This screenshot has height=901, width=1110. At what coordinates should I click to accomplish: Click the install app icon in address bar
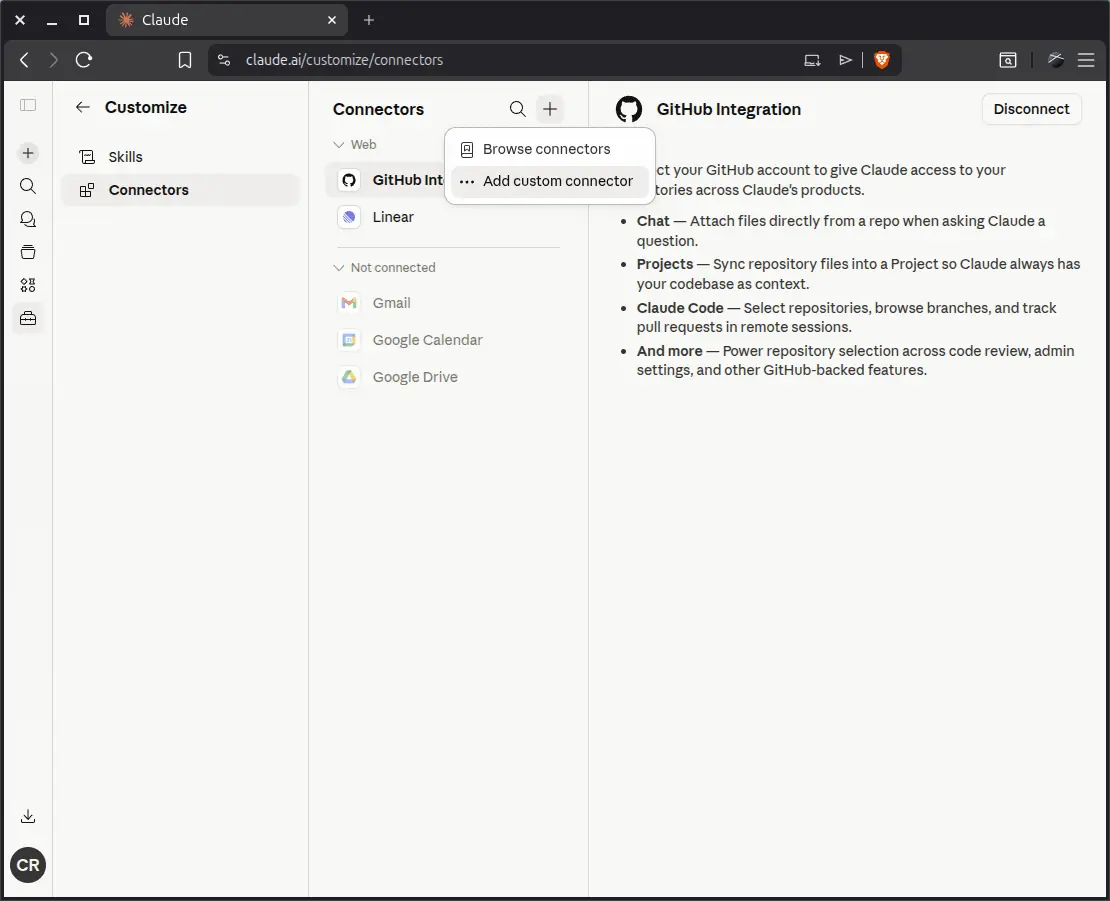pos(812,60)
